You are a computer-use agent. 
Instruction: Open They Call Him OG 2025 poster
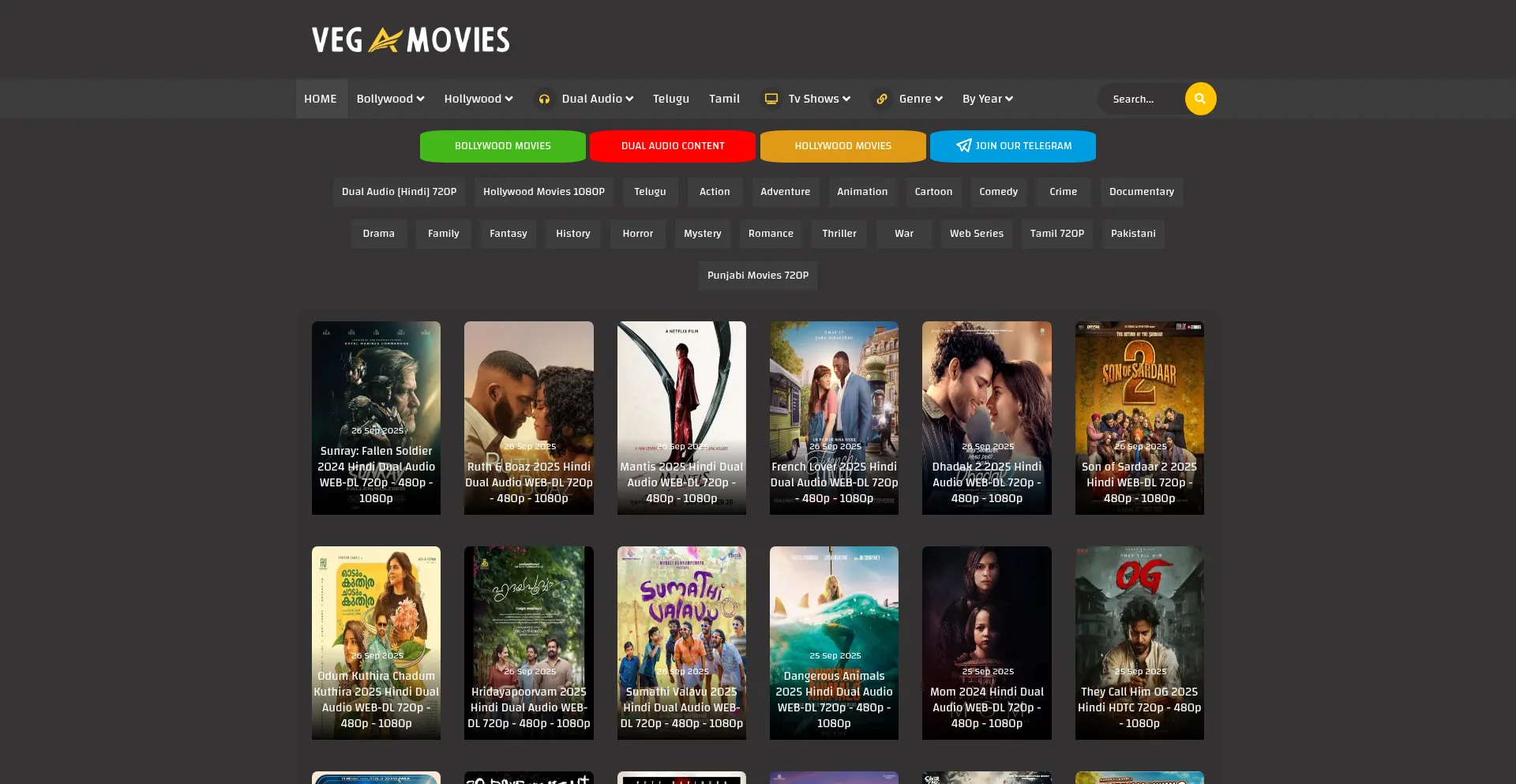pos(1139,643)
